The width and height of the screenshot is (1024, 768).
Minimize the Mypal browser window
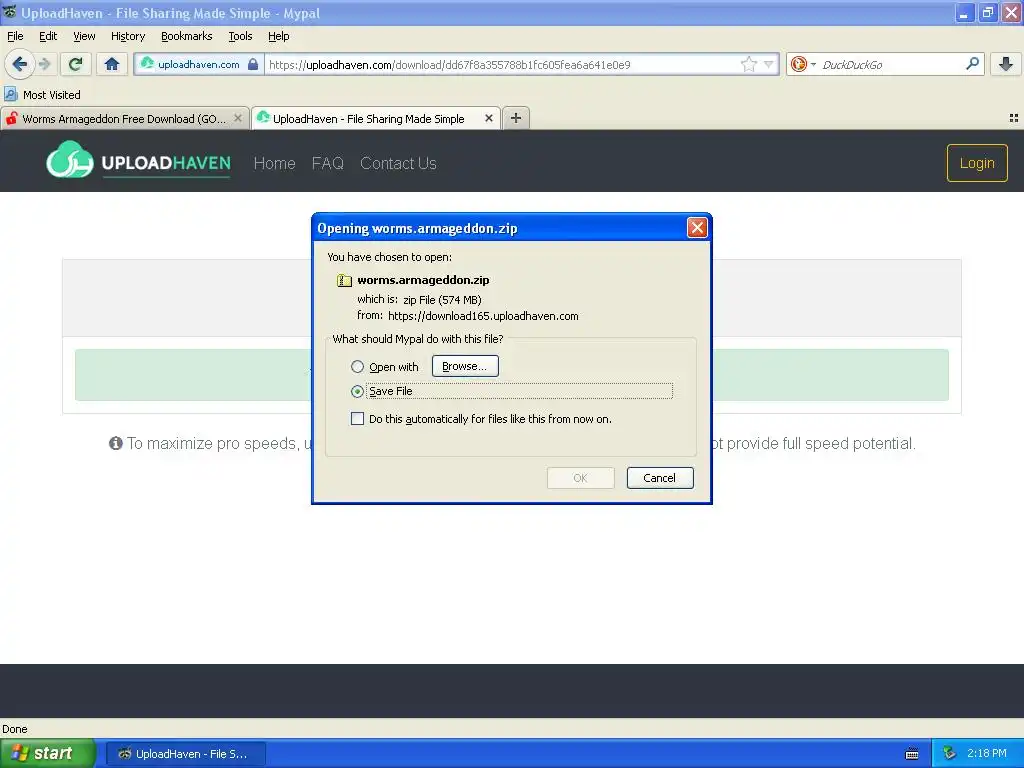(x=965, y=12)
